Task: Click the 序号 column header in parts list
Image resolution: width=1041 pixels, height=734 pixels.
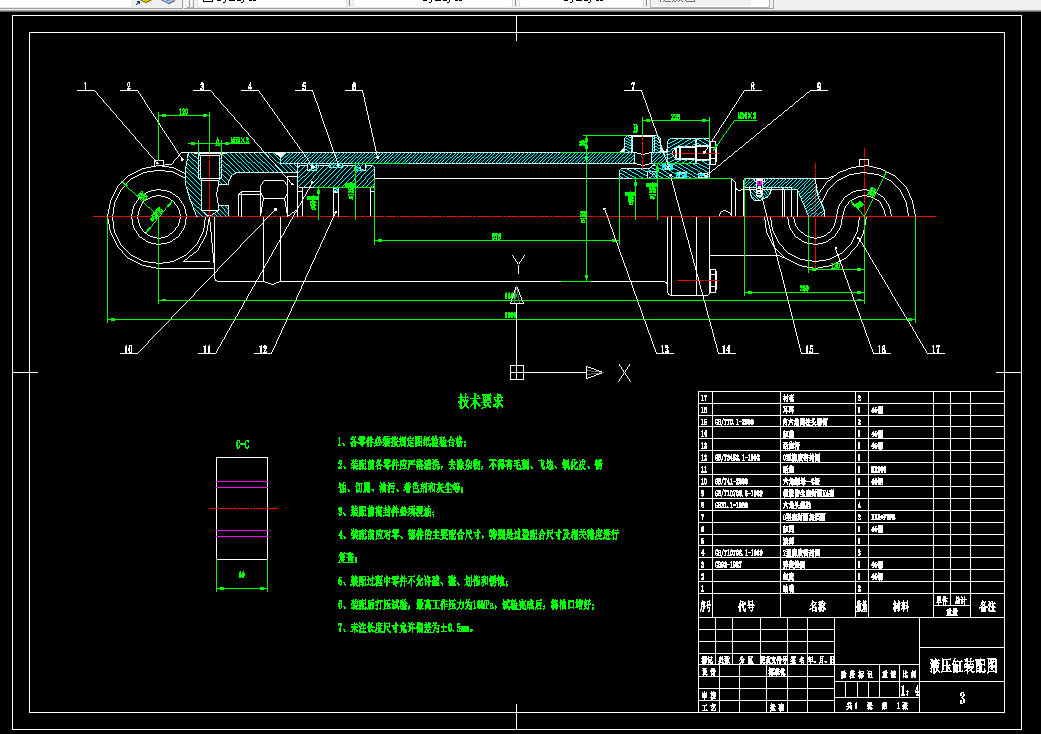Action: 706,606
